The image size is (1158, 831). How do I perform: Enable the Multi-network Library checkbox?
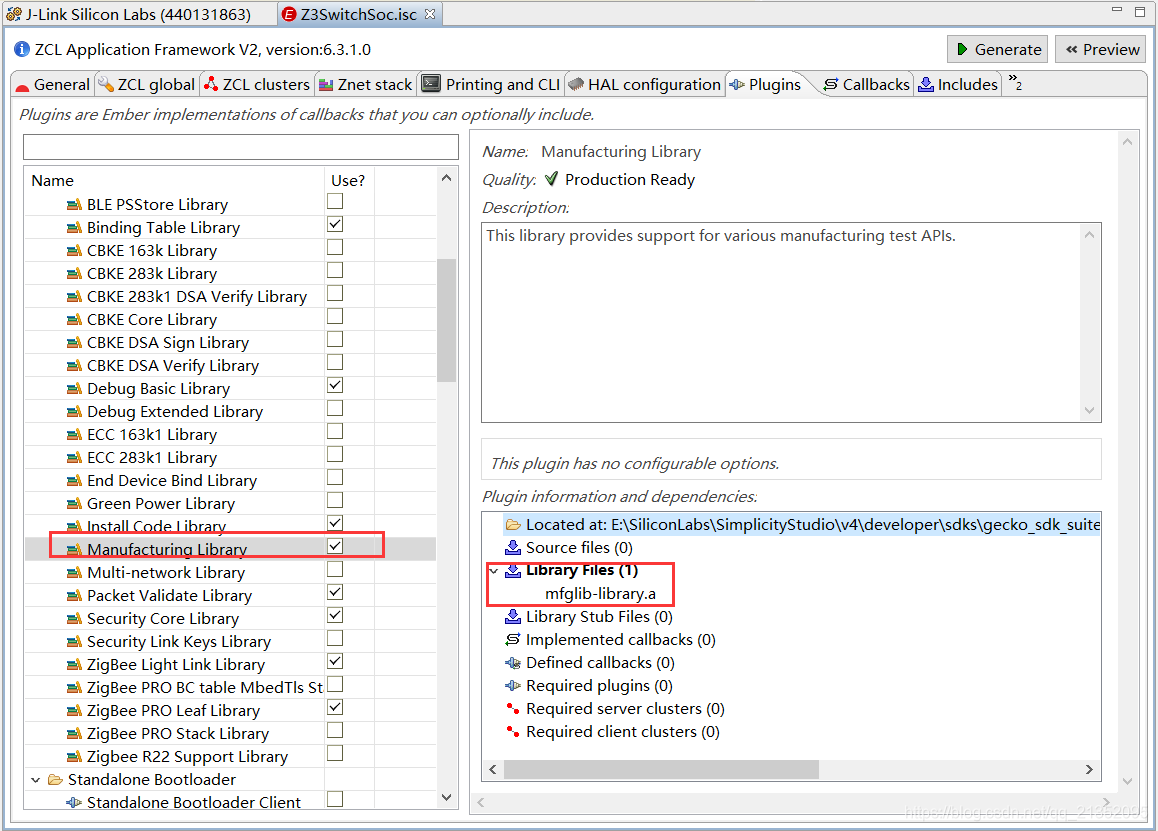click(335, 569)
